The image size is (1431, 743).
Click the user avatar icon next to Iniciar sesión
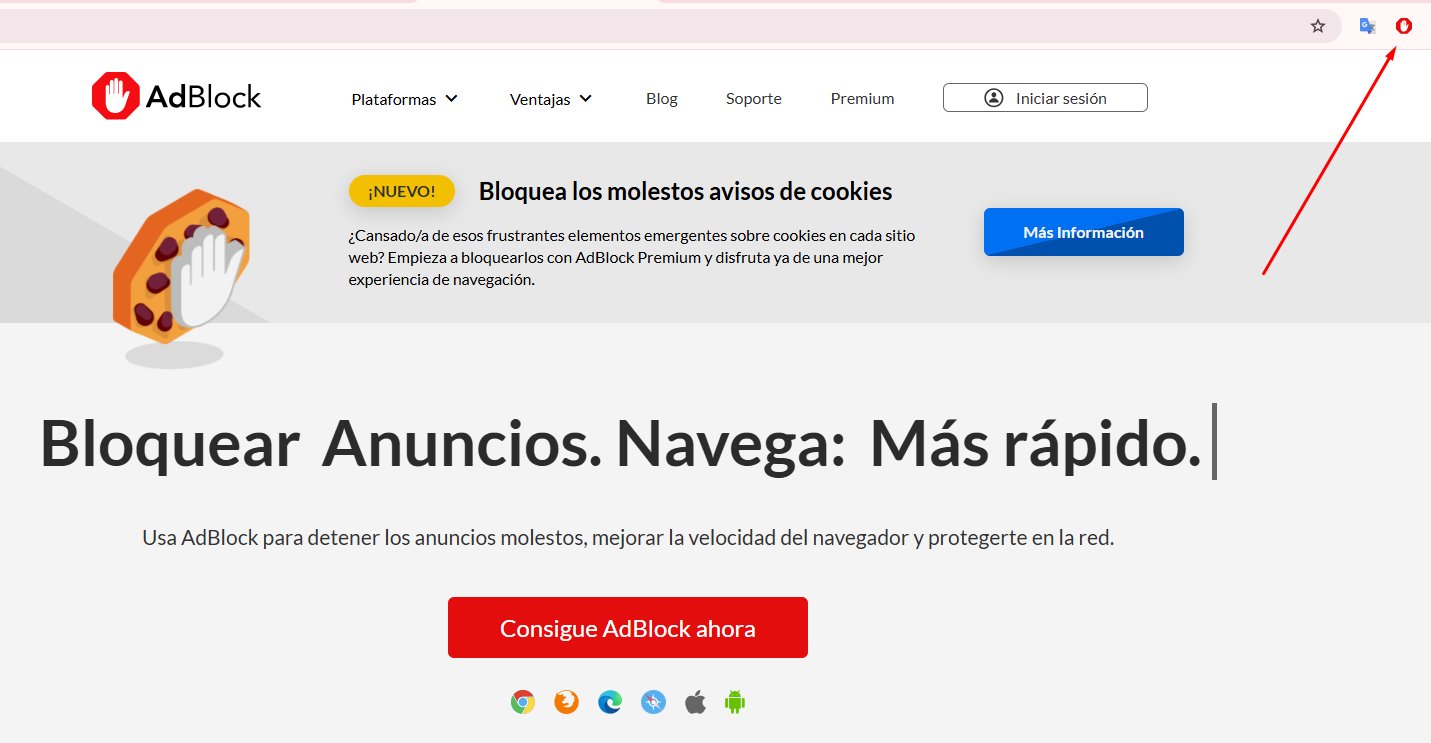tap(993, 98)
